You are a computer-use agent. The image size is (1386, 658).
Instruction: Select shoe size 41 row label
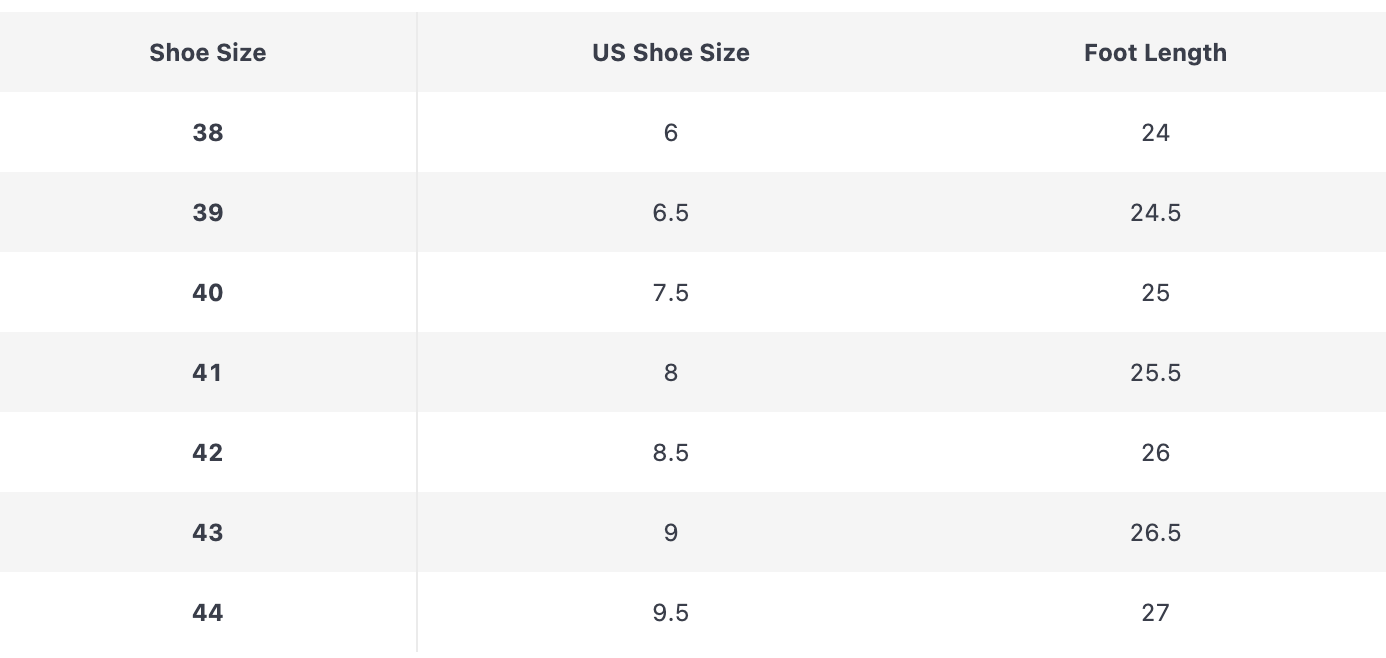pyautogui.click(x=208, y=373)
